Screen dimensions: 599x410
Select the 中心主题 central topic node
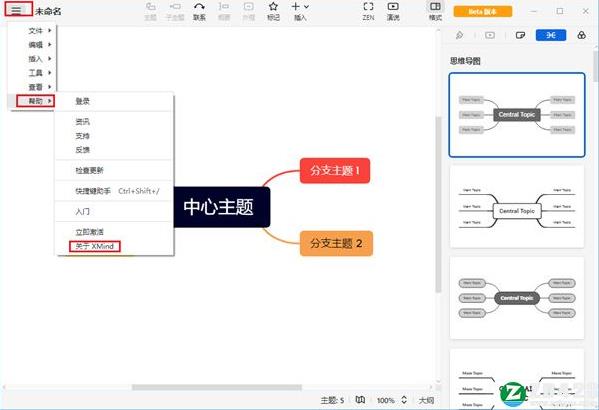pyautogui.click(x=222, y=207)
